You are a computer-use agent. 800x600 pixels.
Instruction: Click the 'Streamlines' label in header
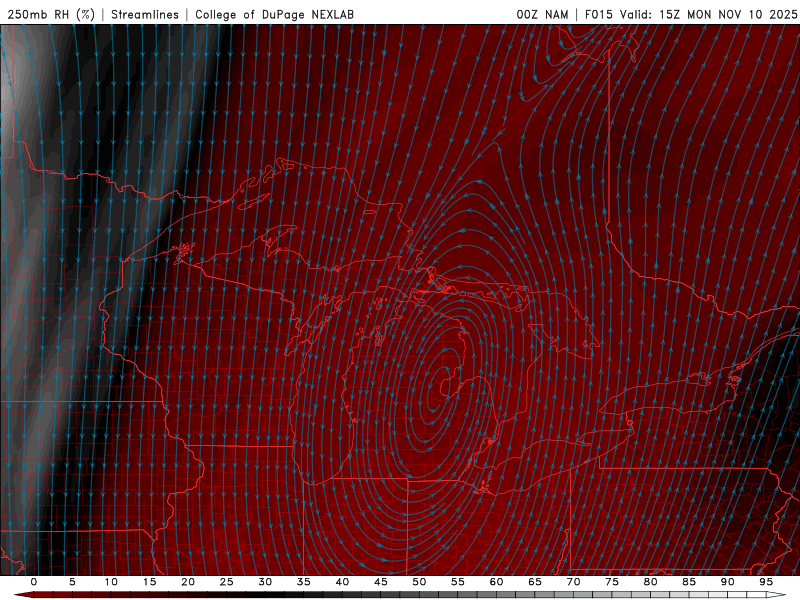[145, 15]
